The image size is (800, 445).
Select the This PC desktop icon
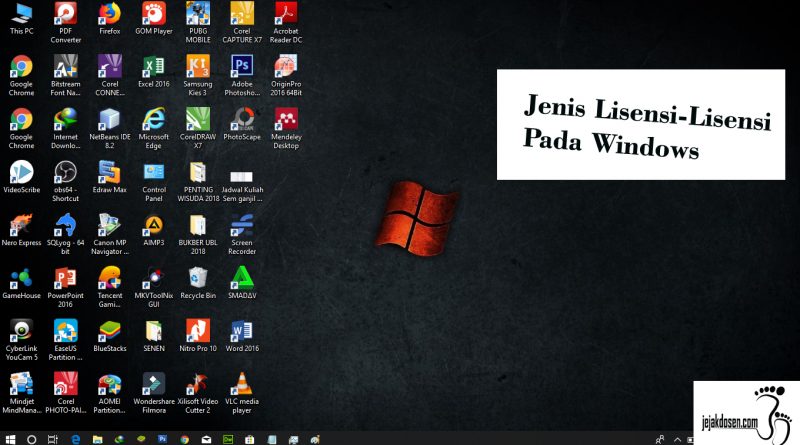(21, 18)
